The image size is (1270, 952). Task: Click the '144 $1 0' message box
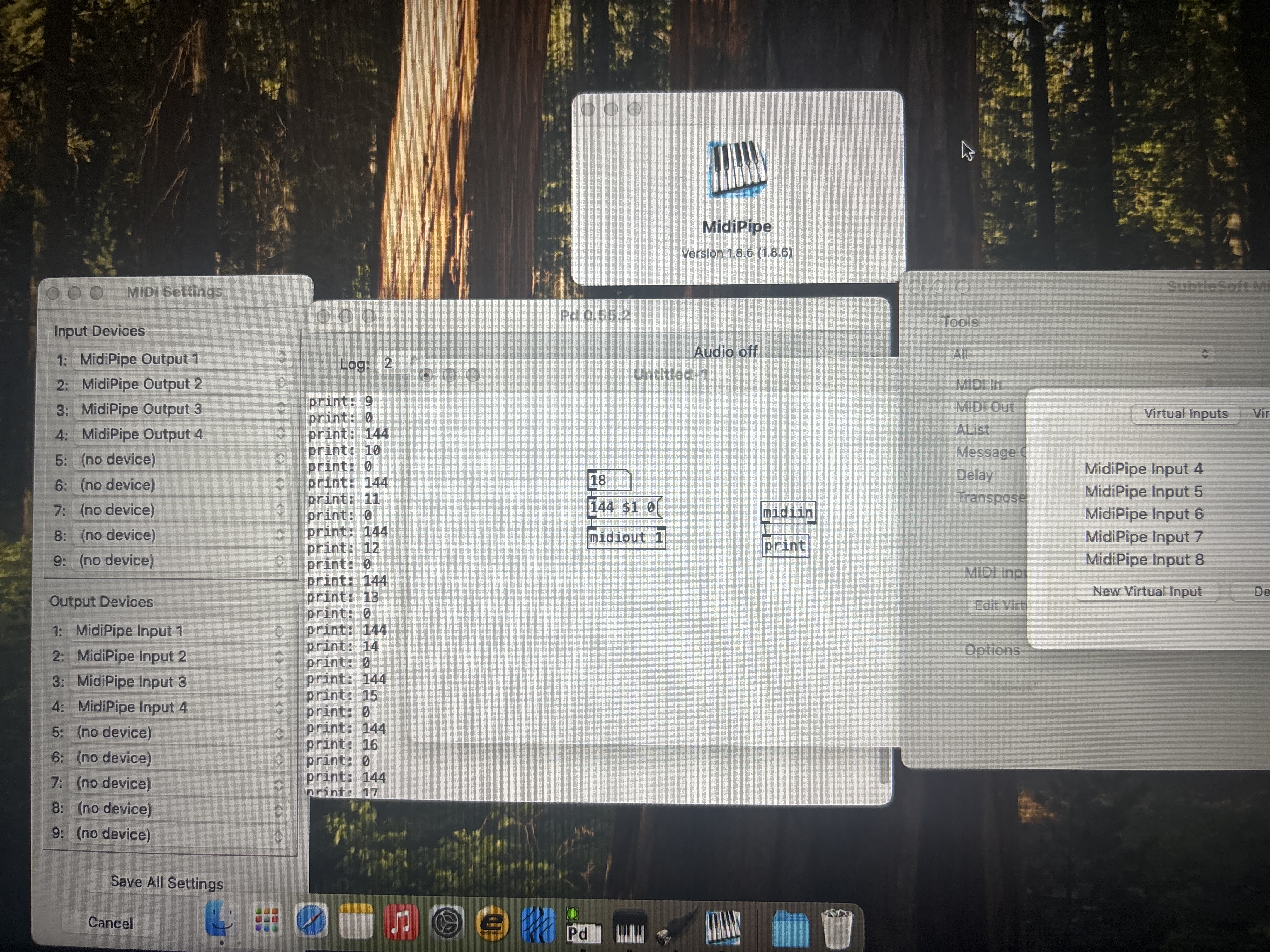(x=625, y=507)
